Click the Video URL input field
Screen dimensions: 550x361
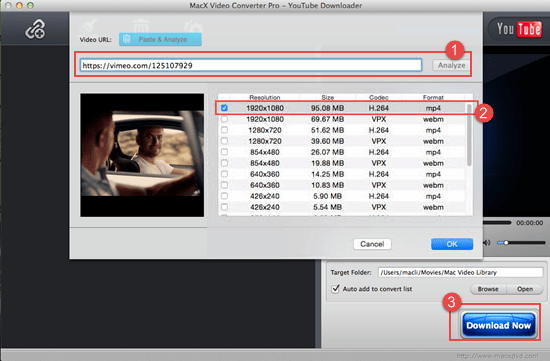coord(251,66)
